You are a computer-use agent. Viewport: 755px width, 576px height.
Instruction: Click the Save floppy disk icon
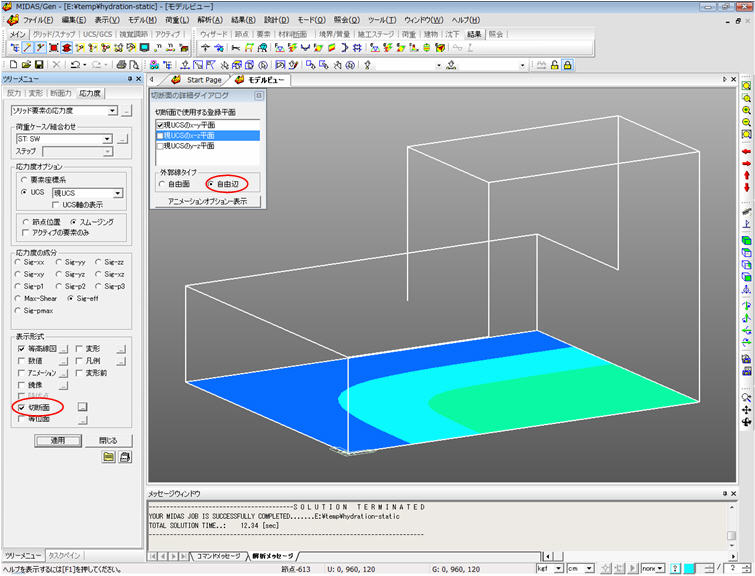(39, 65)
